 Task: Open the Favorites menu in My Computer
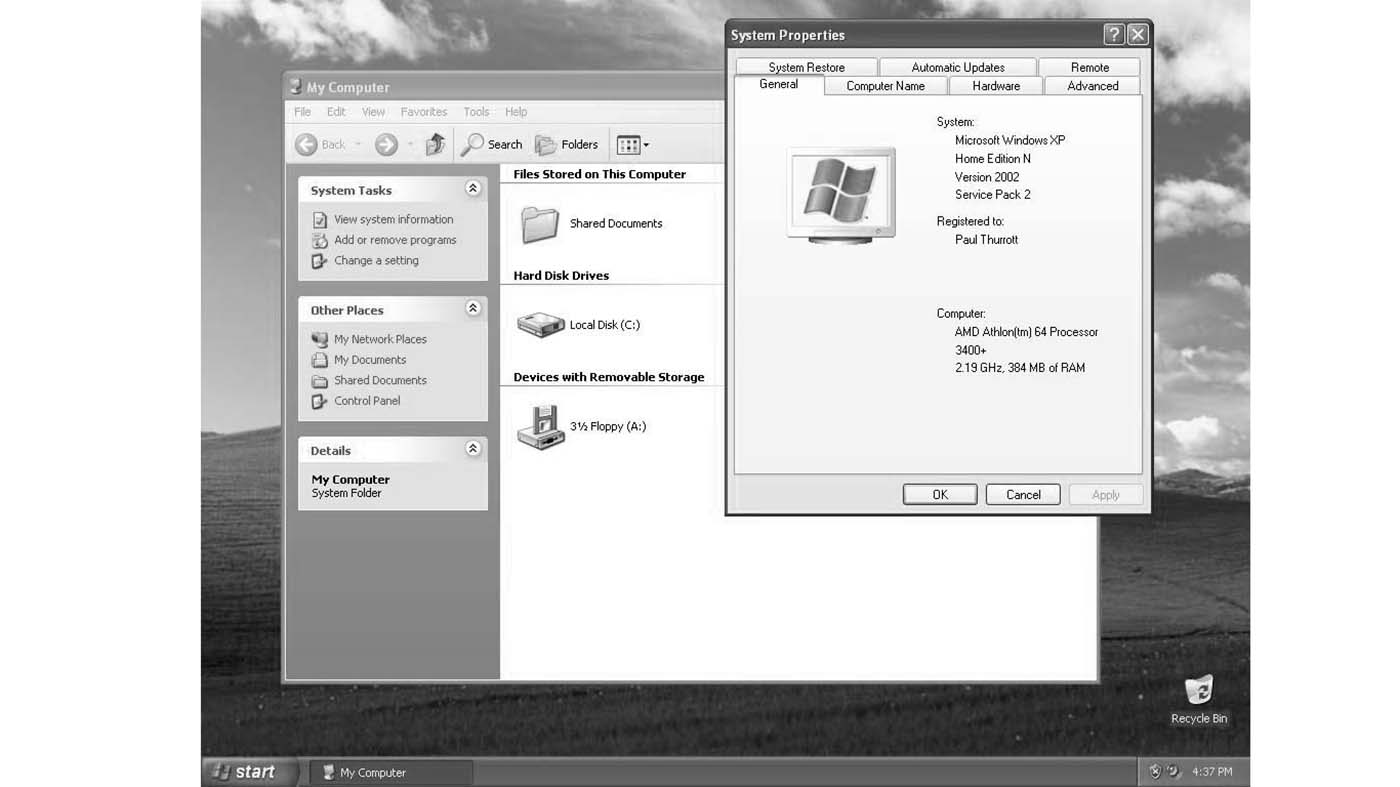424,112
